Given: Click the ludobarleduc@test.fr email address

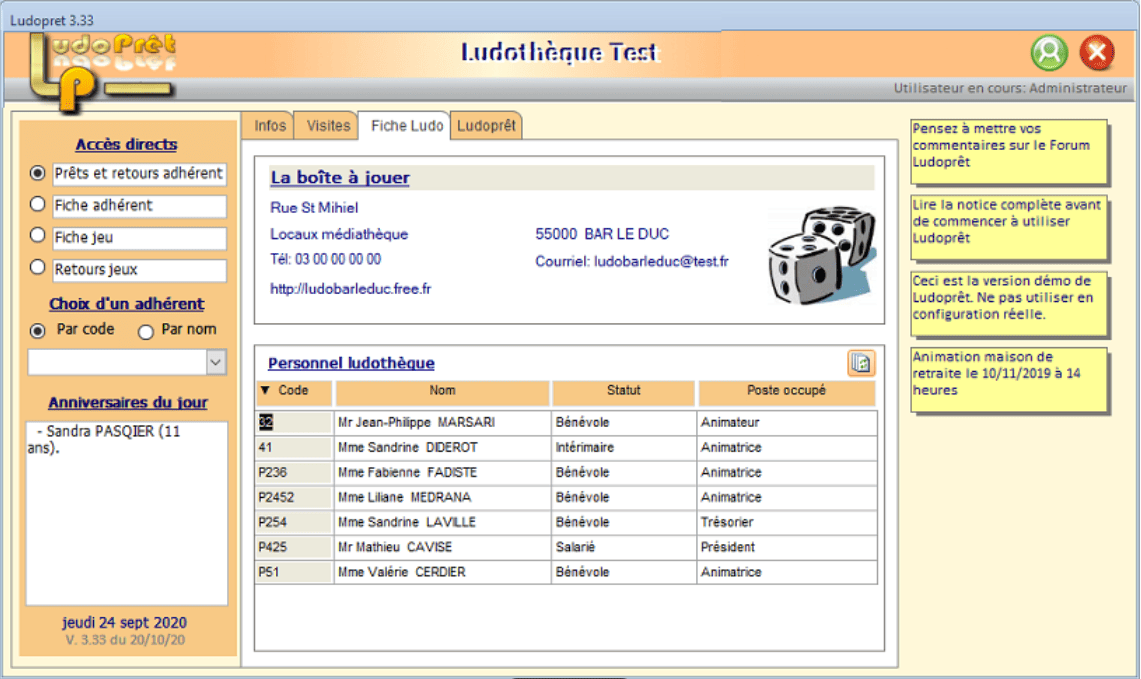Looking at the screenshot, I should tap(661, 261).
